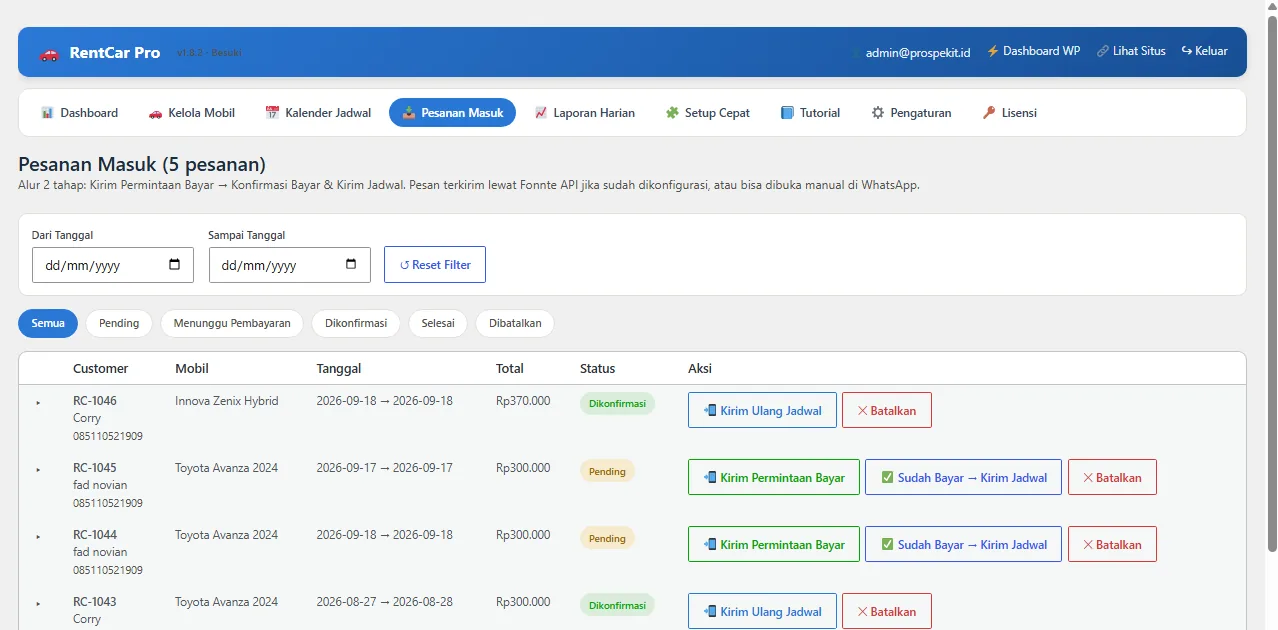Screen dimensions: 1278x630
Task: Click the Dari Tanggal date field
Action: [x=113, y=265]
